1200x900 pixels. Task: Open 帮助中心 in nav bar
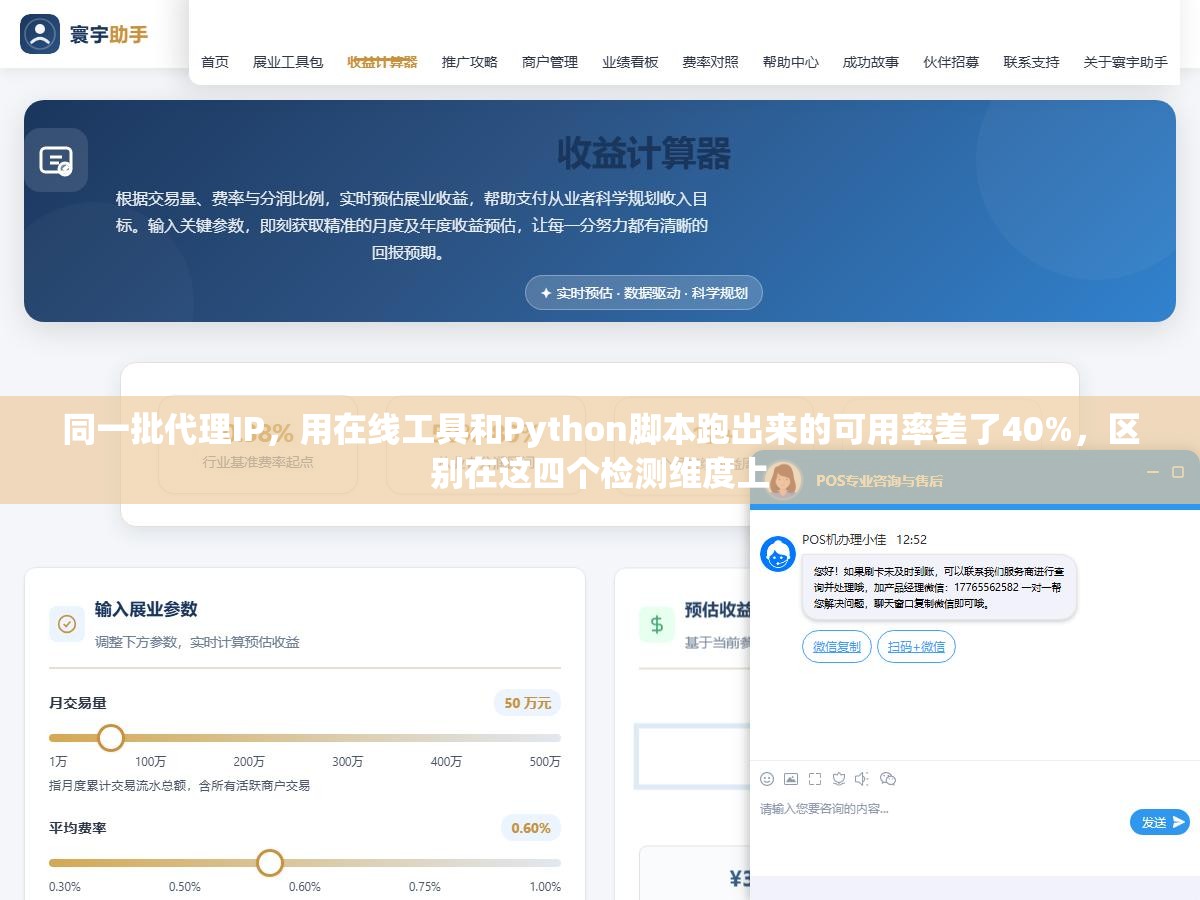coord(791,62)
